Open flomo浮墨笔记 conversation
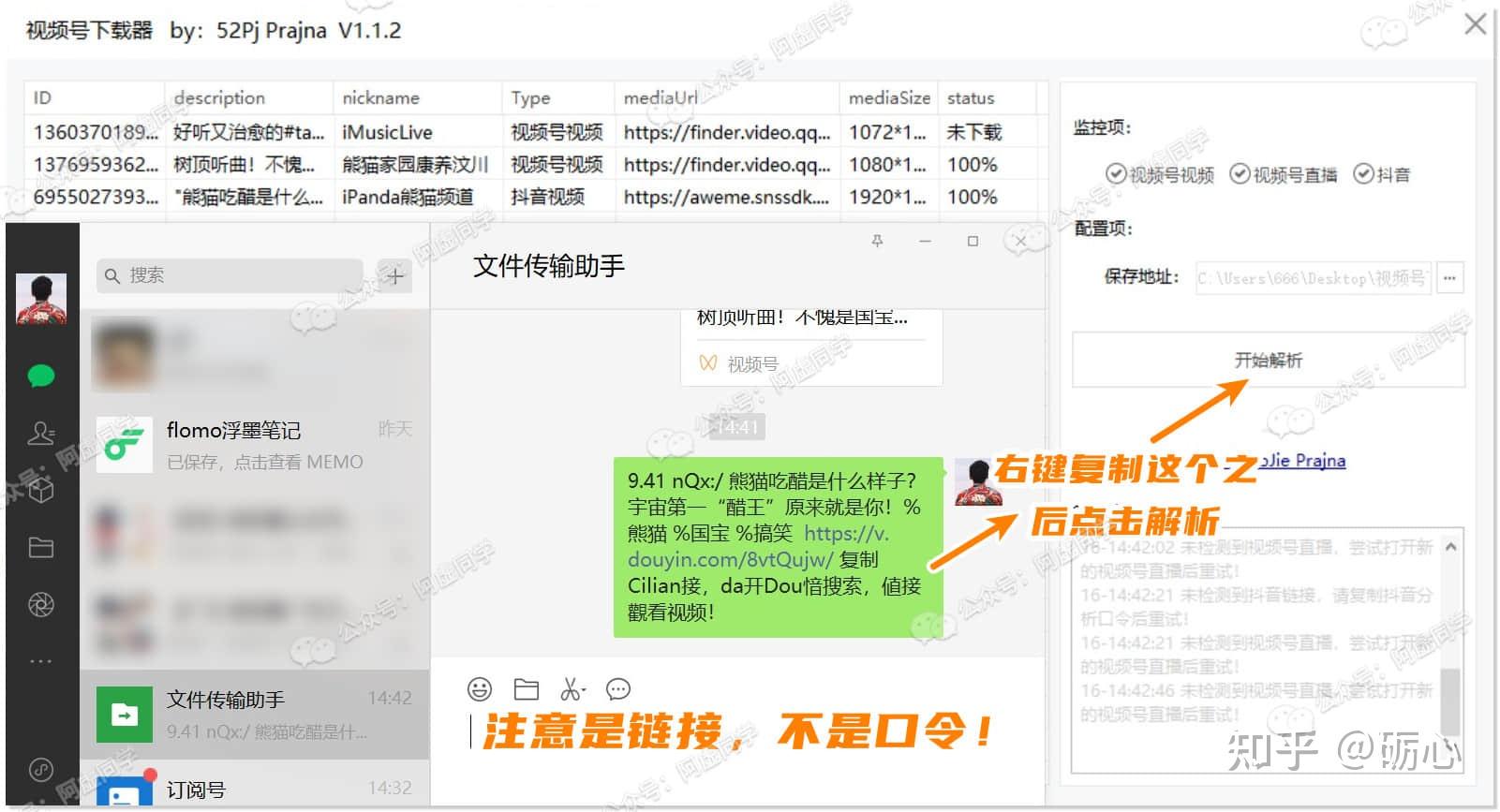Image resolution: width=1500 pixels, height=812 pixels. (x=255, y=445)
